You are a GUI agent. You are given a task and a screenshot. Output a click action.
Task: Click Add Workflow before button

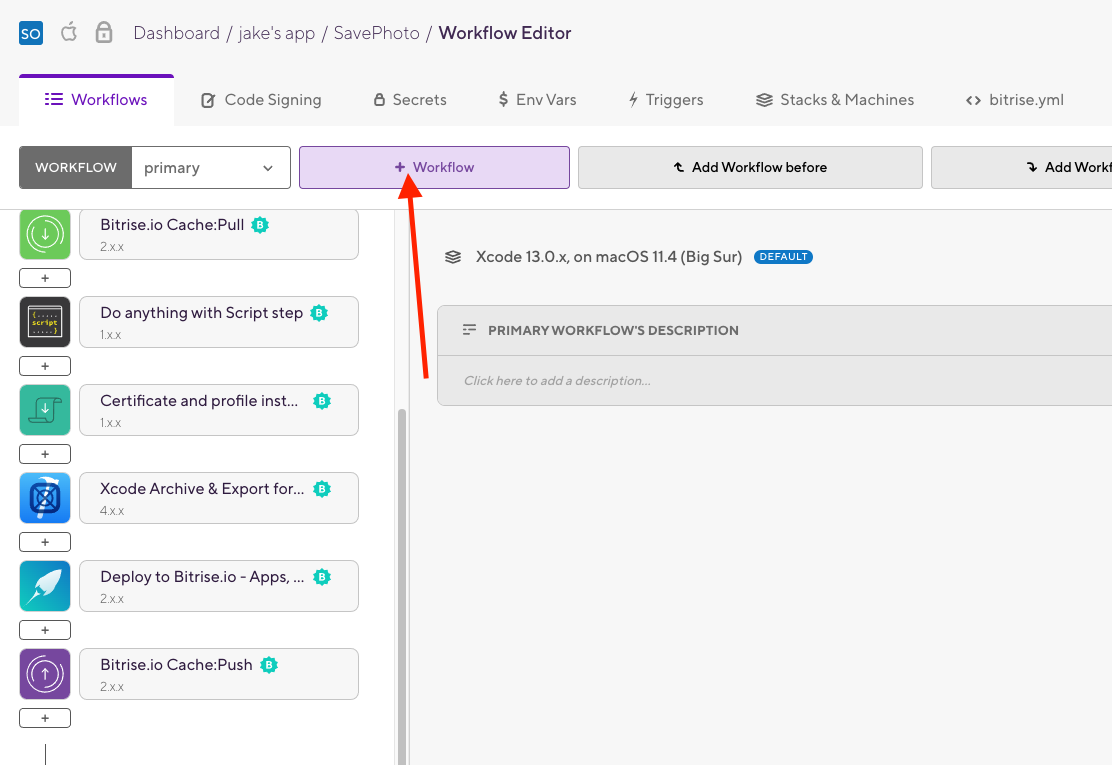click(x=750, y=167)
